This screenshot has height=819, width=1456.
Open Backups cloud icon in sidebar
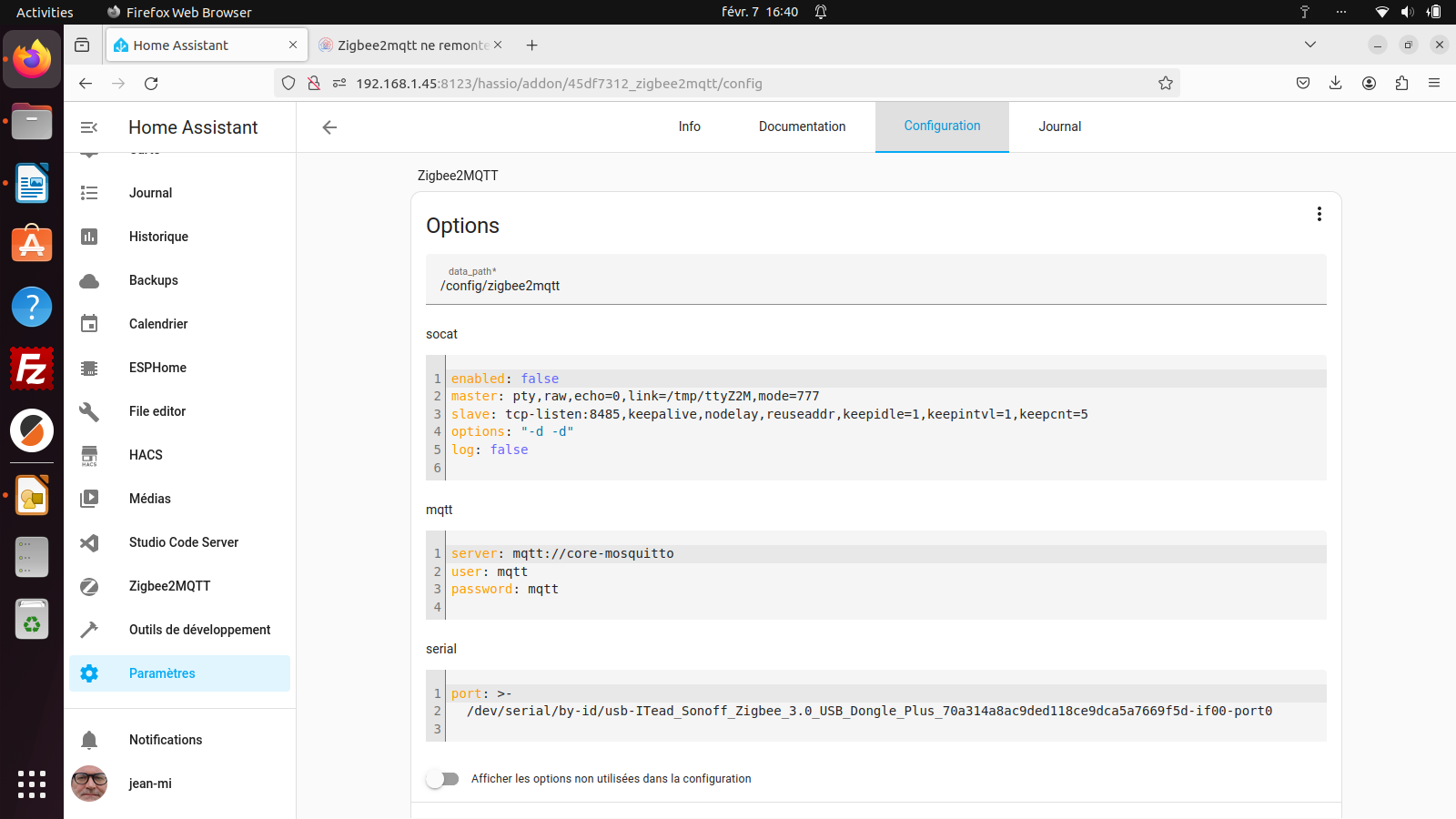coord(89,280)
